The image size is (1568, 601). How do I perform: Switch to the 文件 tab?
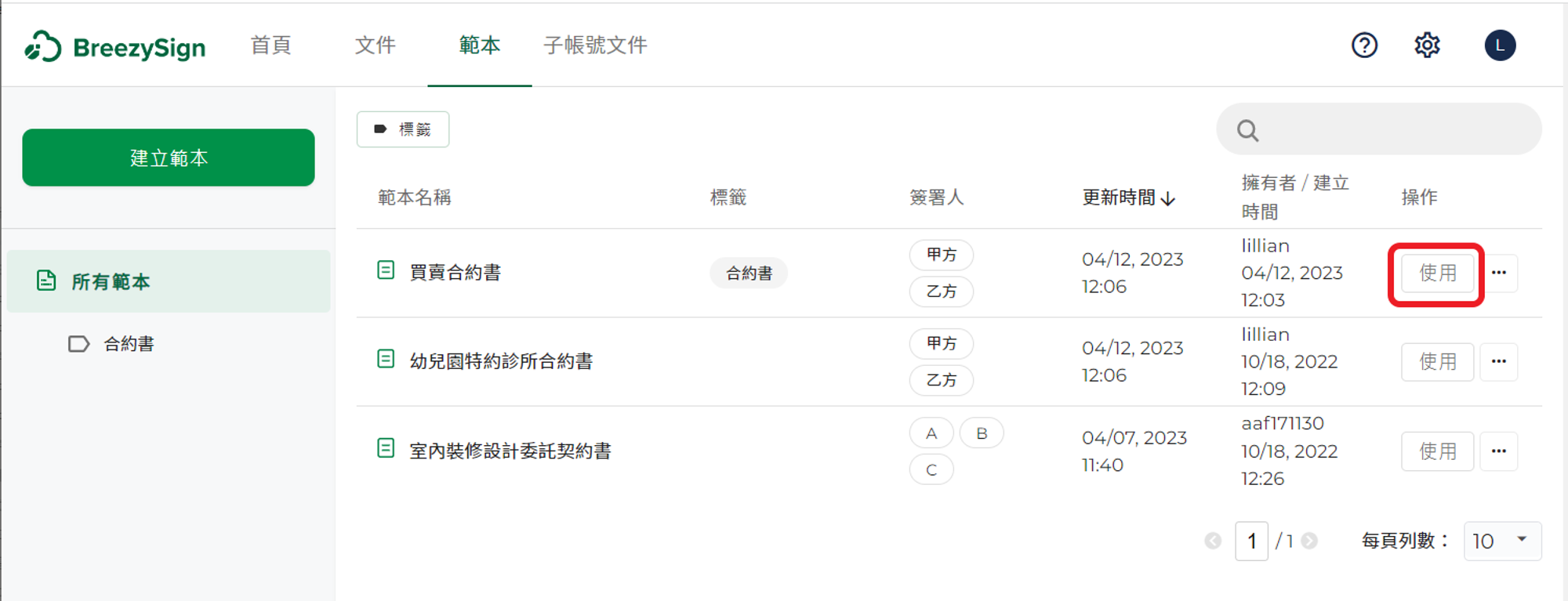click(375, 45)
